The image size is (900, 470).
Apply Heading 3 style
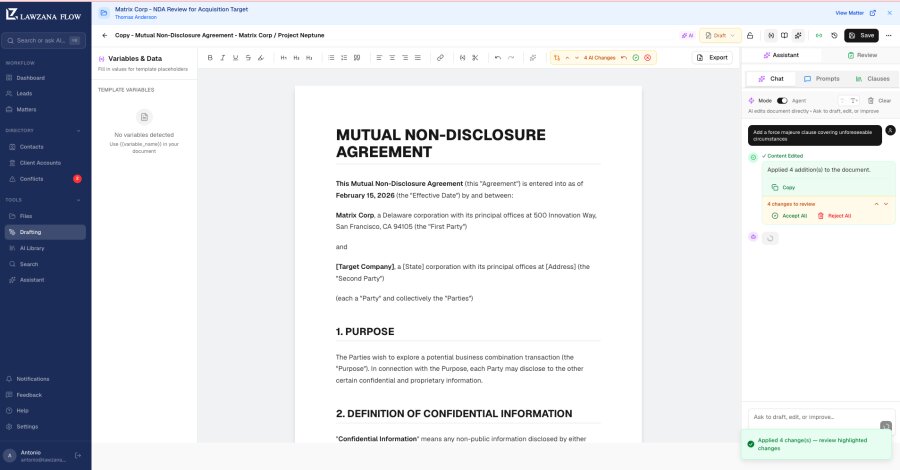pos(309,57)
